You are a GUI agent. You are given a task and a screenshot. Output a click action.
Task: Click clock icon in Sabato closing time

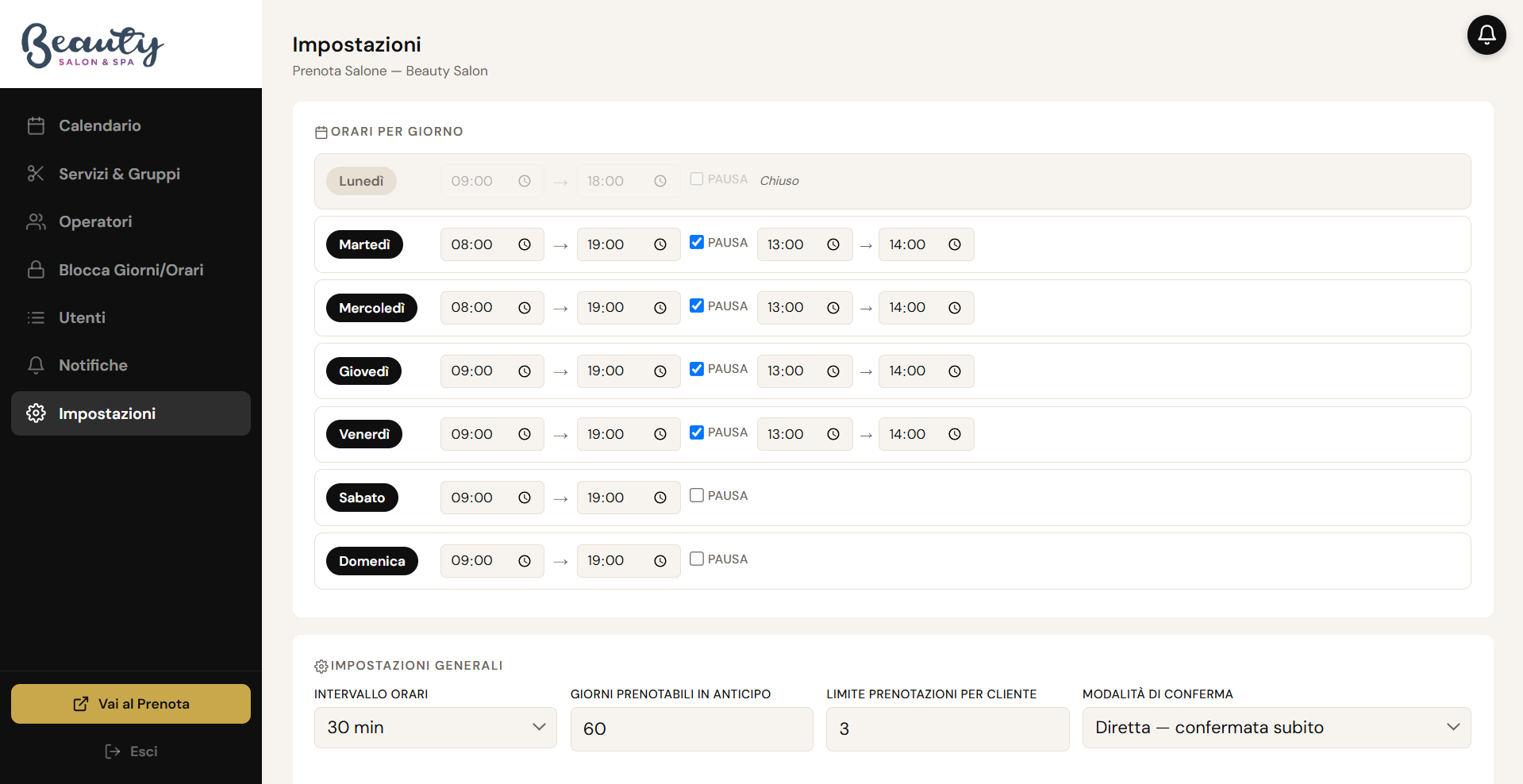[660, 498]
